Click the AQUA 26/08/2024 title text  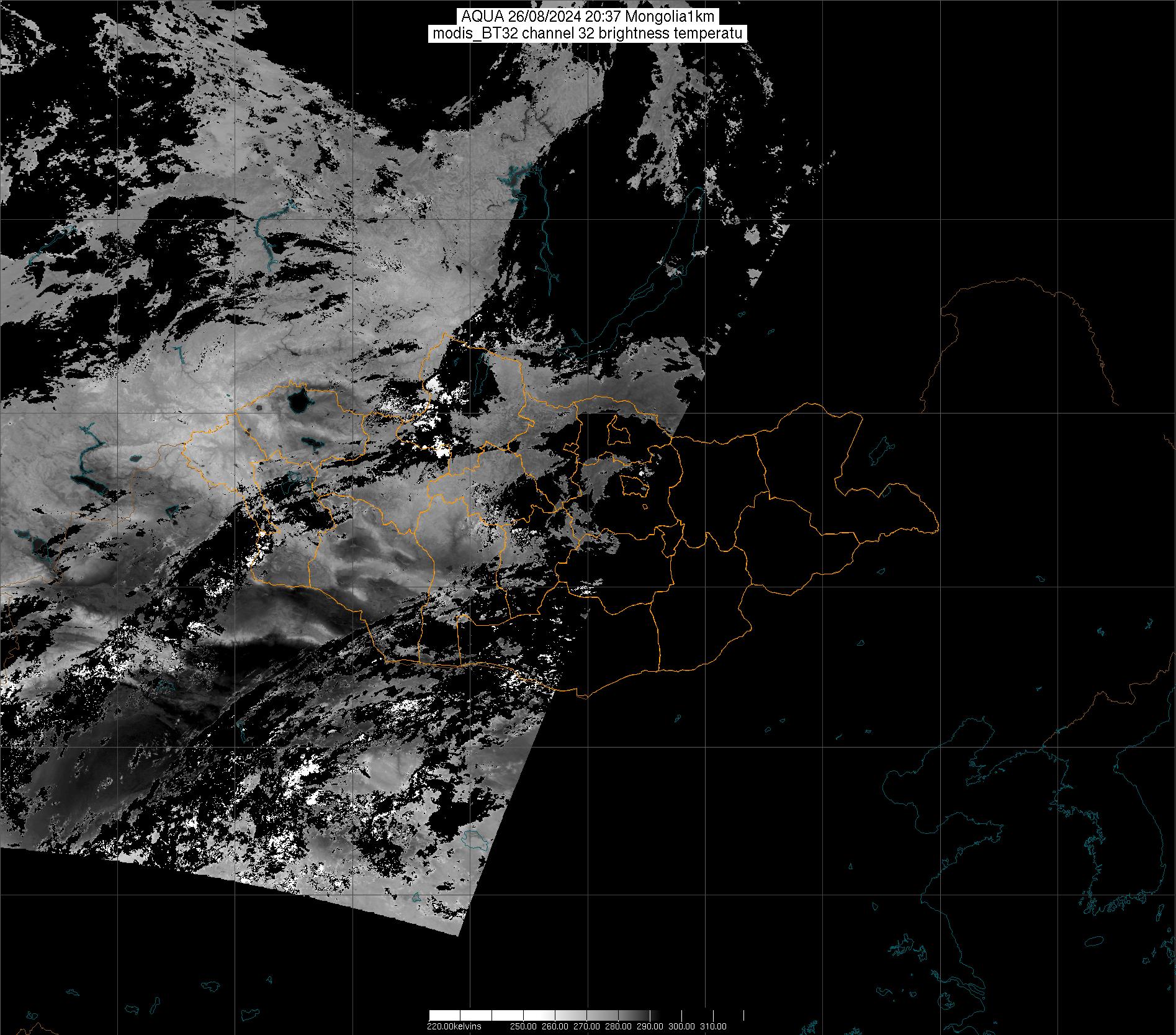point(587,17)
